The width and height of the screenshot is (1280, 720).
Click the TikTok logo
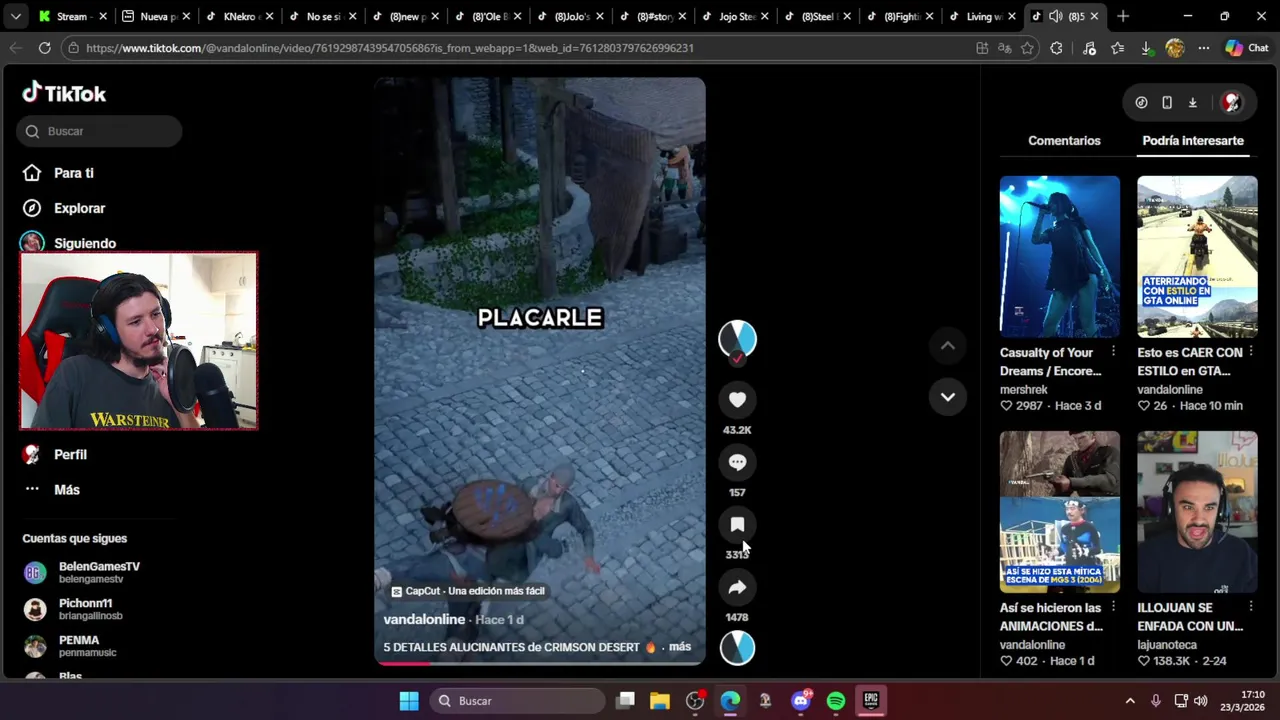coord(64,93)
